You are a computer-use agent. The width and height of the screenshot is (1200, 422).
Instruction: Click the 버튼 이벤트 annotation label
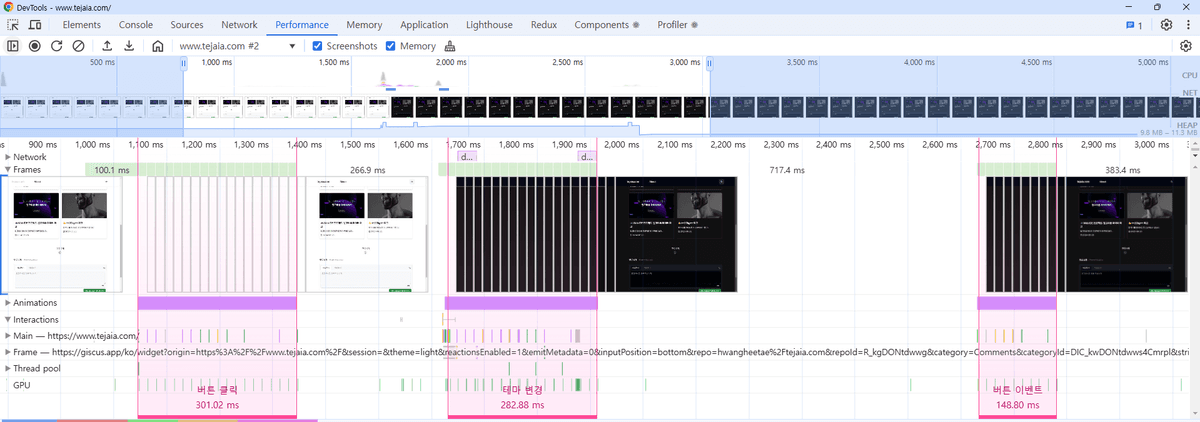[1018, 391]
